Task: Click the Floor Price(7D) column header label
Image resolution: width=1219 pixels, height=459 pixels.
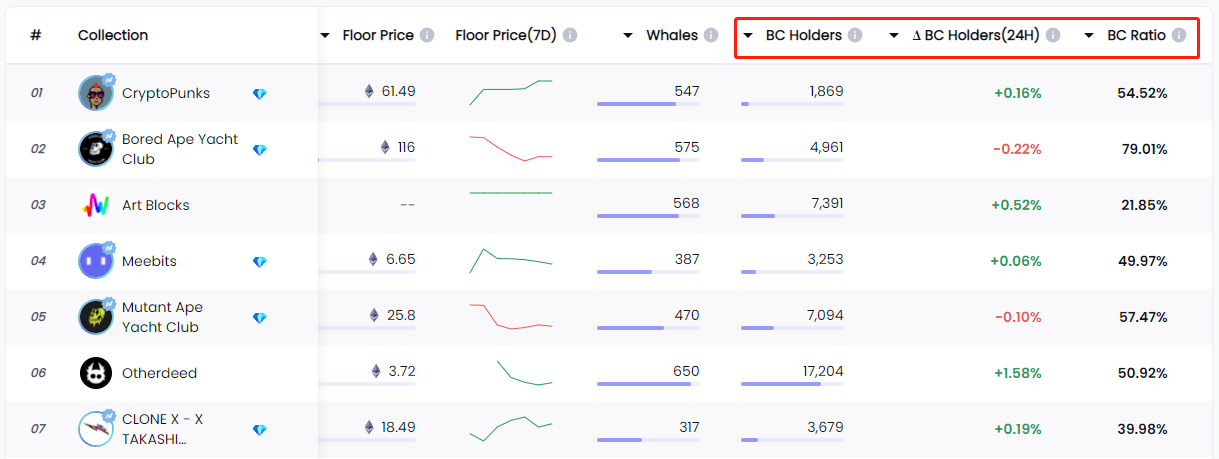Action: point(505,35)
